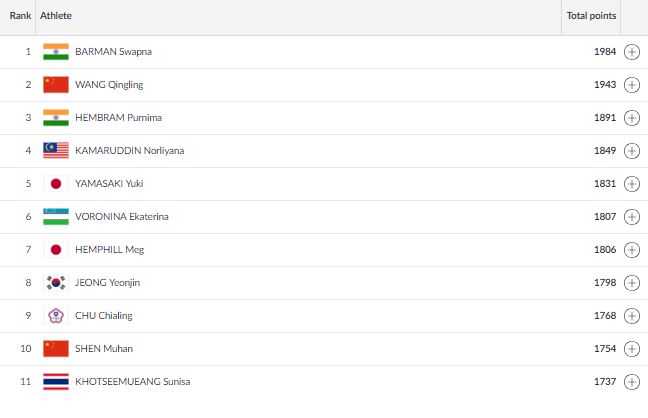The image size is (648, 418).
Task: Expand KHOTSEEMUEANG Sunisa's 1737 points details
Action: (631, 382)
